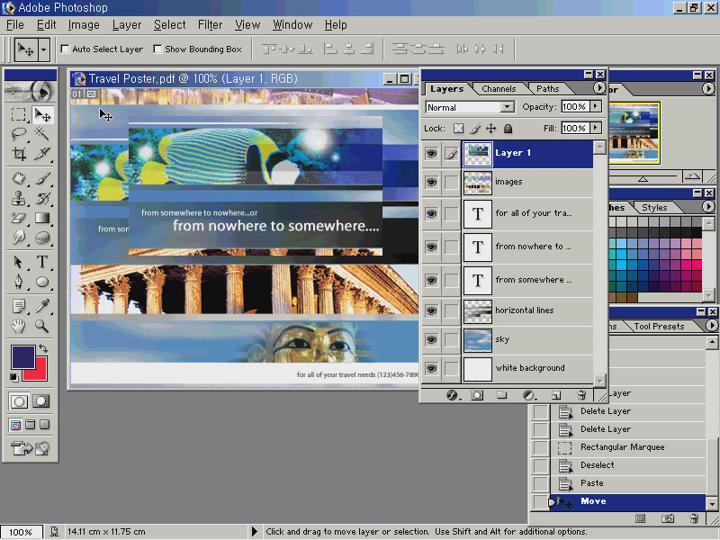Hide the white background layer

[x=431, y=368]
